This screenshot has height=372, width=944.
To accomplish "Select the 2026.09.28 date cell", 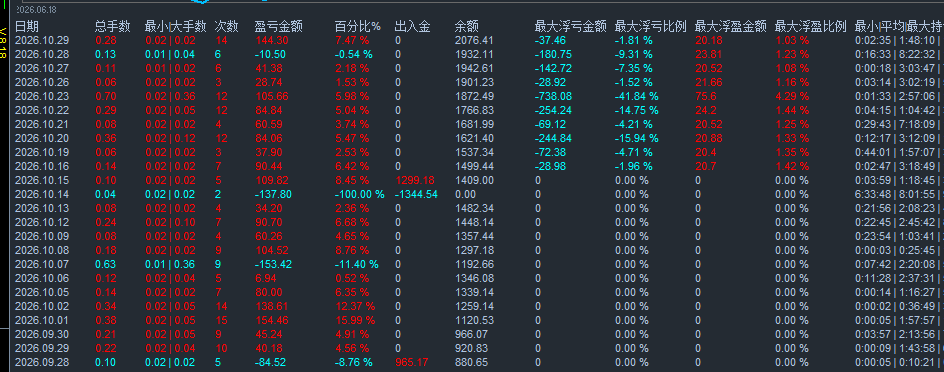I will pyautogui.click(x=41, y=362).
